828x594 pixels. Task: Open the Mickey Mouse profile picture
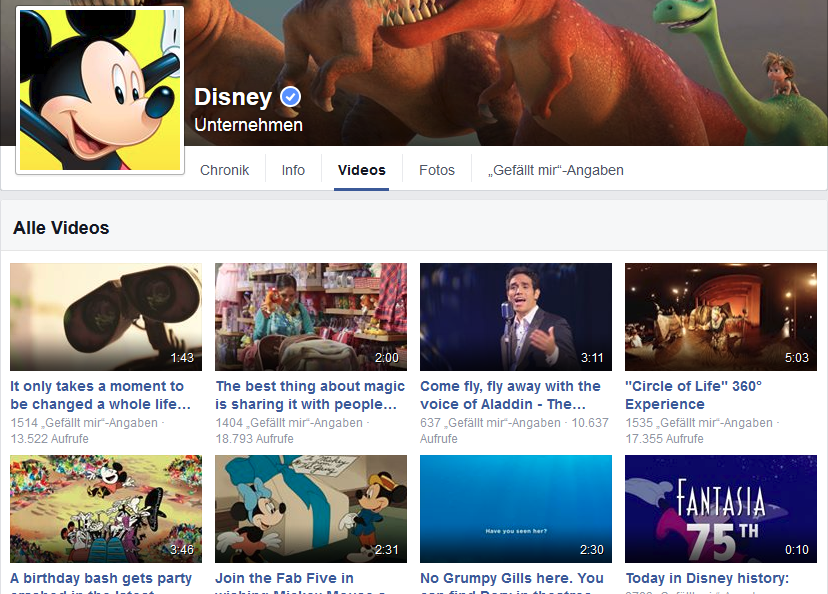tap(100, 90)
